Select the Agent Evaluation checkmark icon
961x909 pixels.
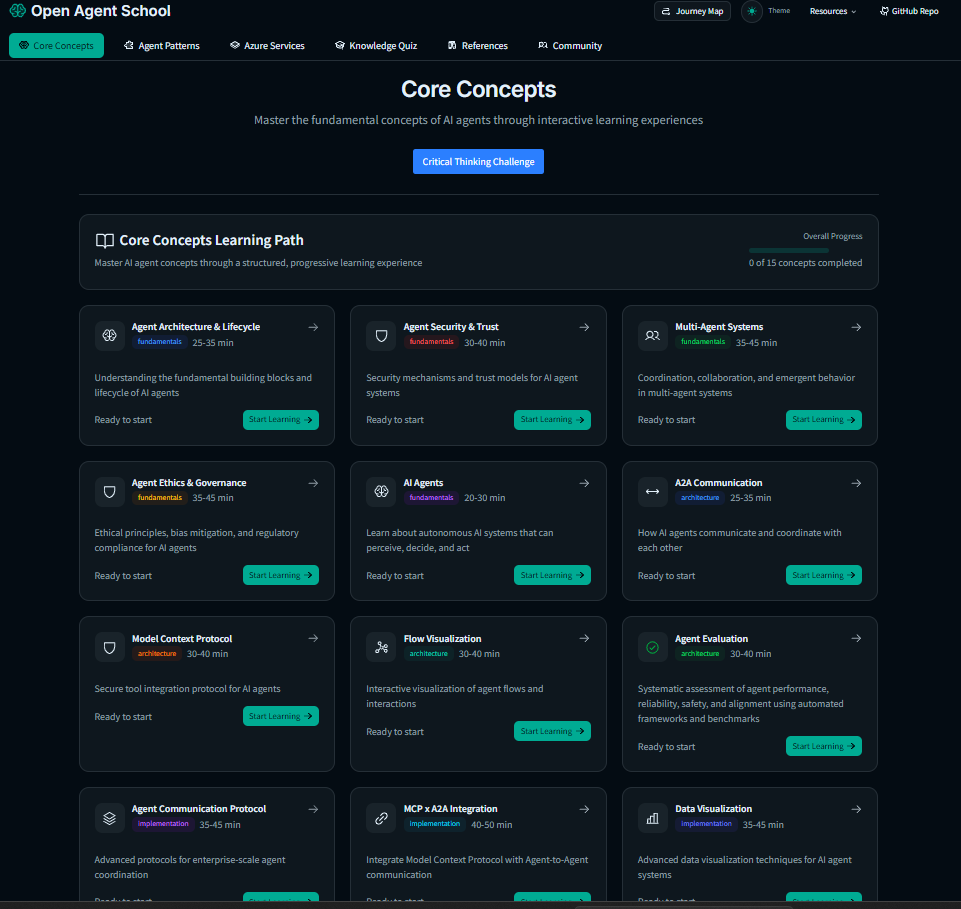(652, 647)
